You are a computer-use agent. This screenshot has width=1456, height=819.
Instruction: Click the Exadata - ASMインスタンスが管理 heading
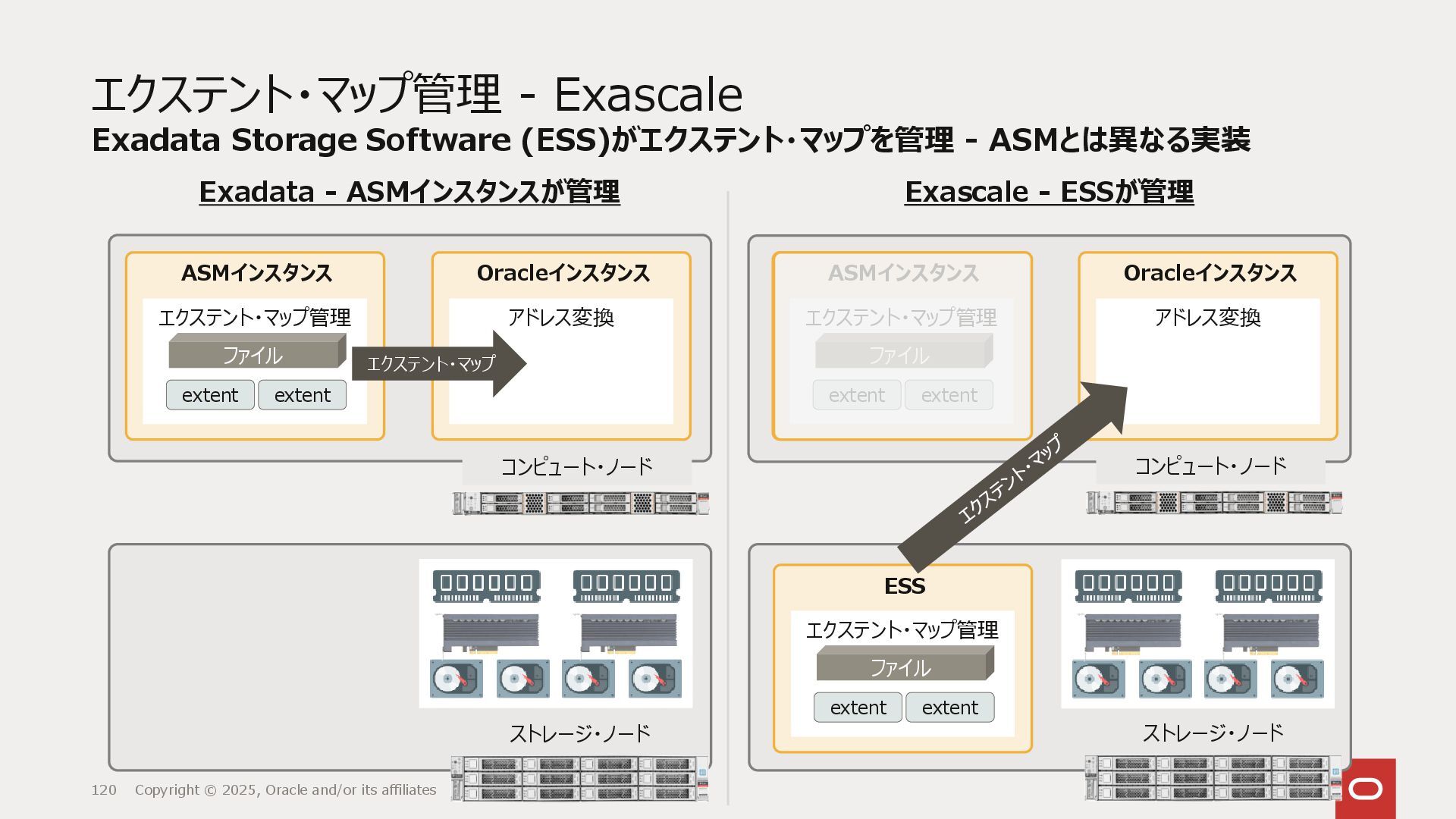(x=409, y=192)
